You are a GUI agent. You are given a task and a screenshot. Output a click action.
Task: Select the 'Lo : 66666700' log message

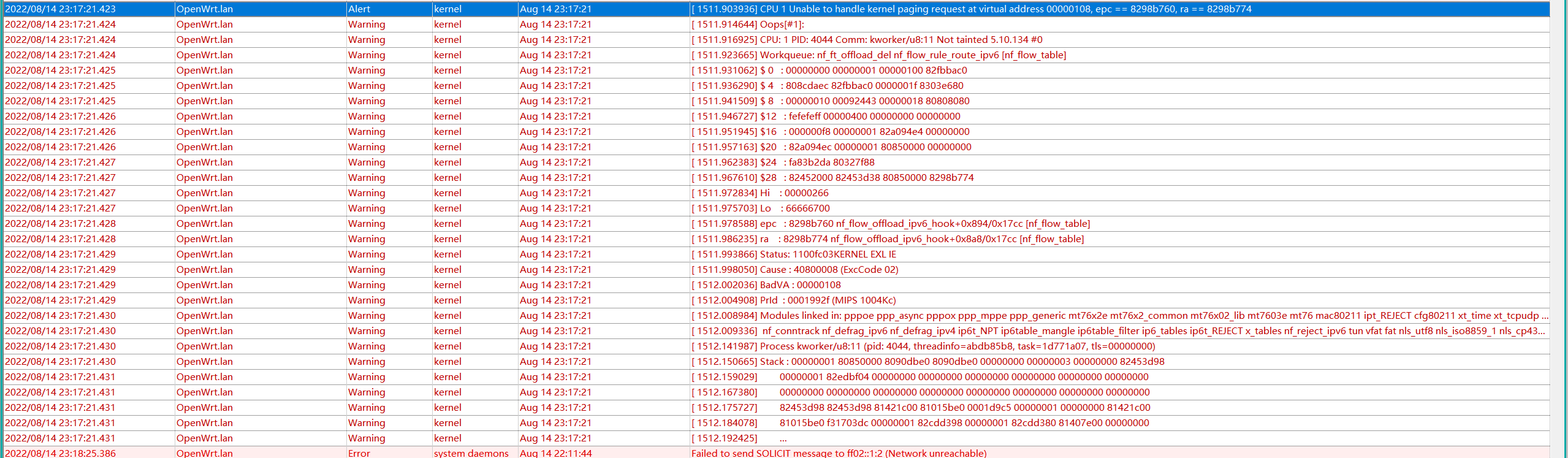coord(761,208)
